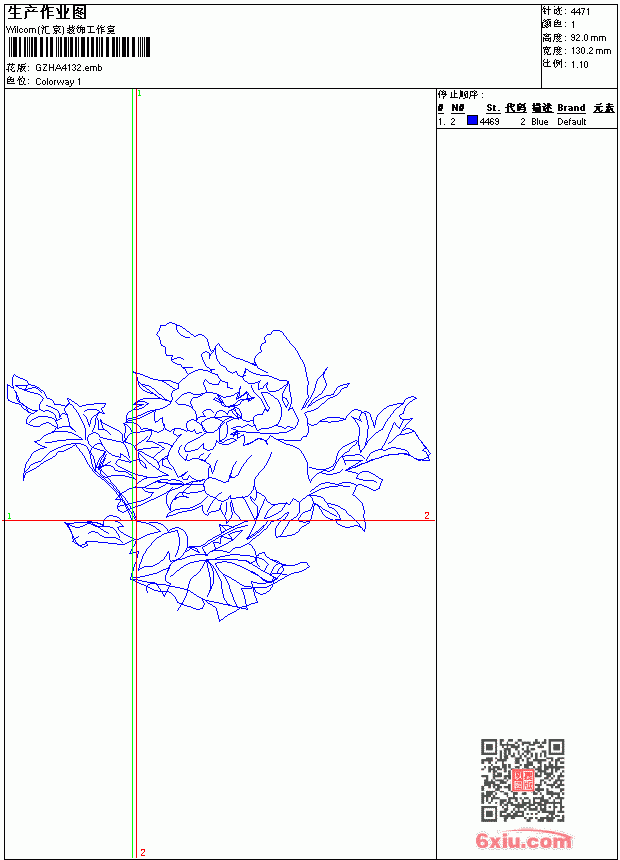The image size is (620, 860).
Task: Select the stitch count 4469 entry
Action: pos(489,121)
